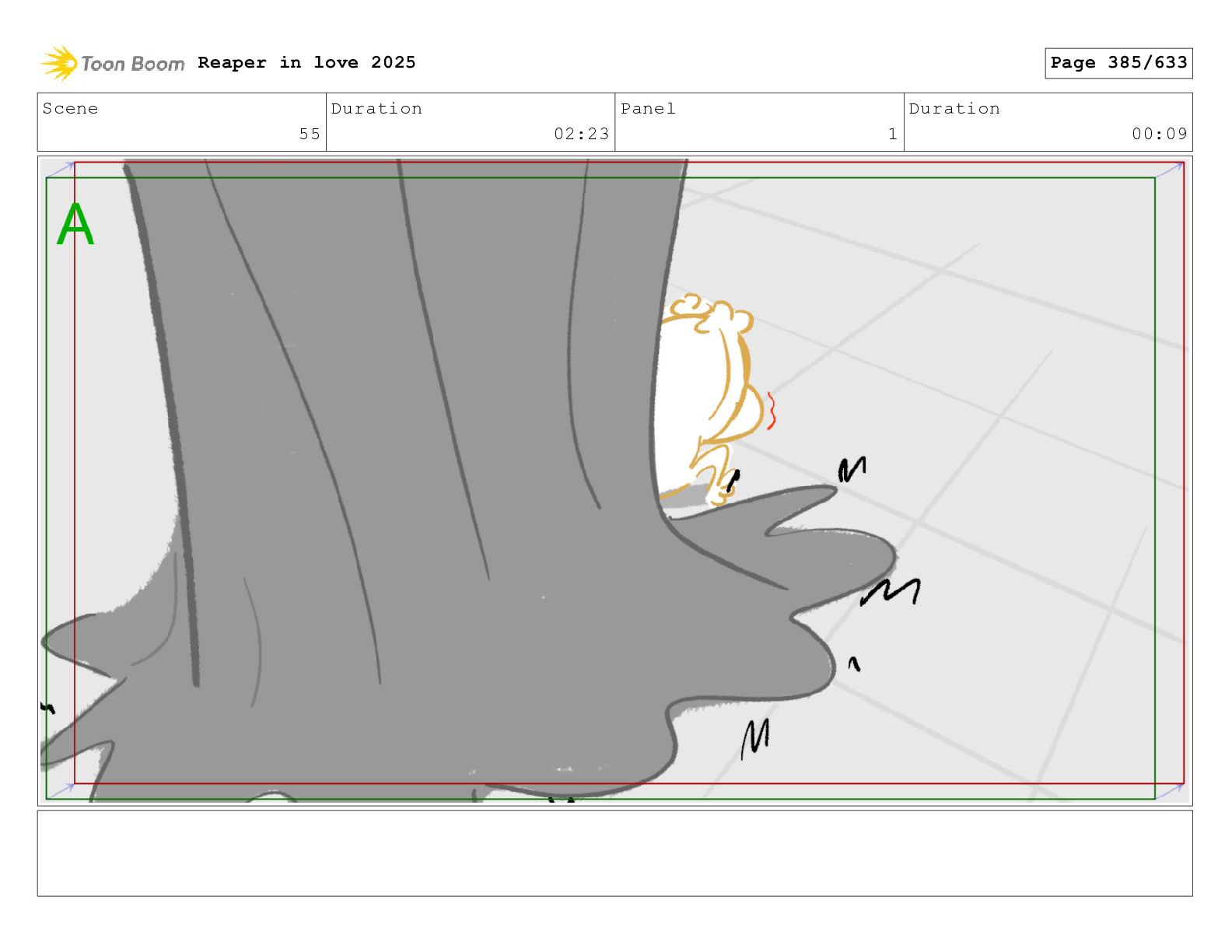1232x952 pixels.
Task: Click the 'Scene' header label
Action: [70, 108]
